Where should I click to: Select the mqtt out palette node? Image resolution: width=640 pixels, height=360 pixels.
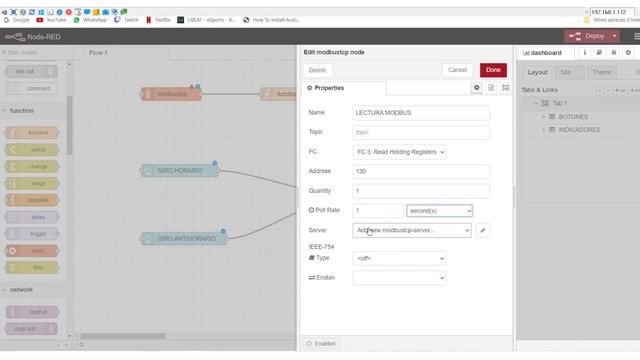[31, 329]
